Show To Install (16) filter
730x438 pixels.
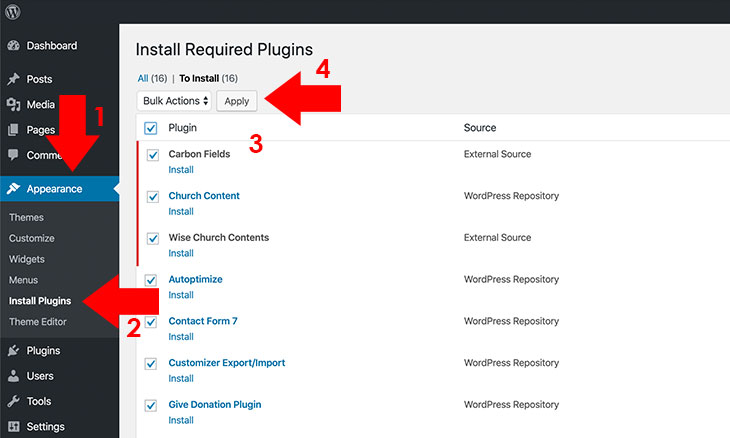tap(209, 78)
